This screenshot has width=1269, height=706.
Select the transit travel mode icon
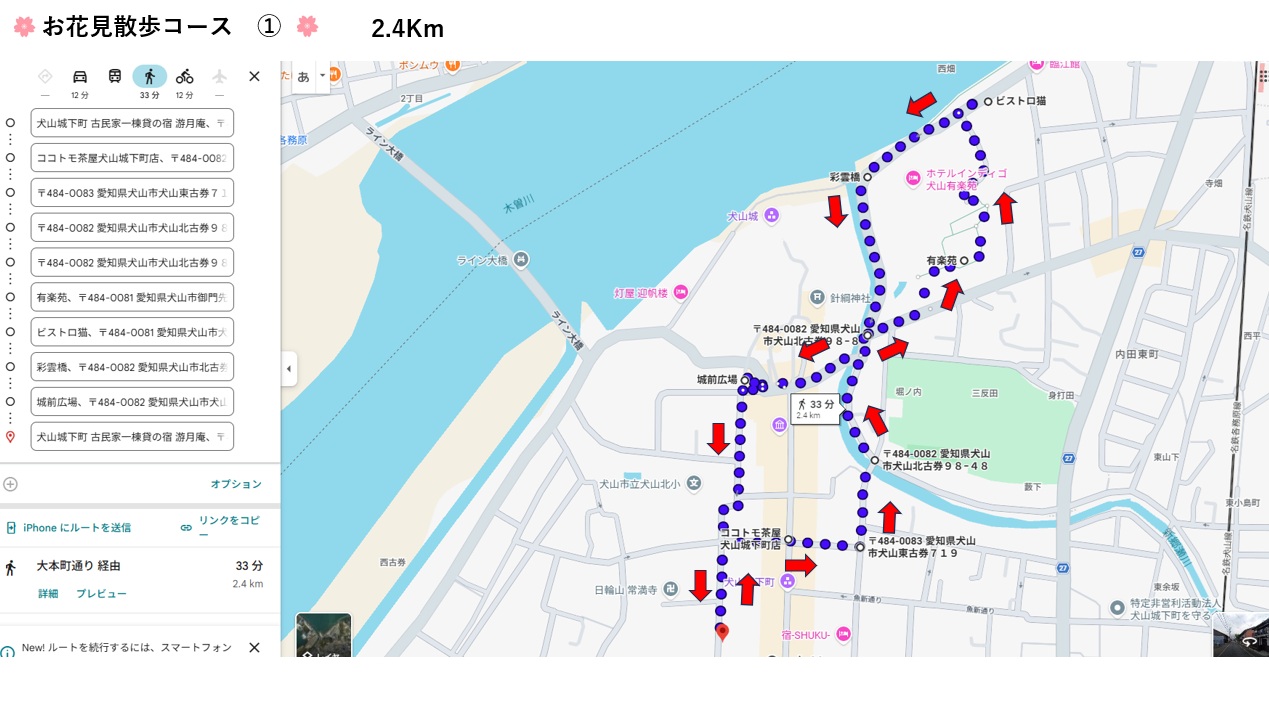click(x=115, y=77)
